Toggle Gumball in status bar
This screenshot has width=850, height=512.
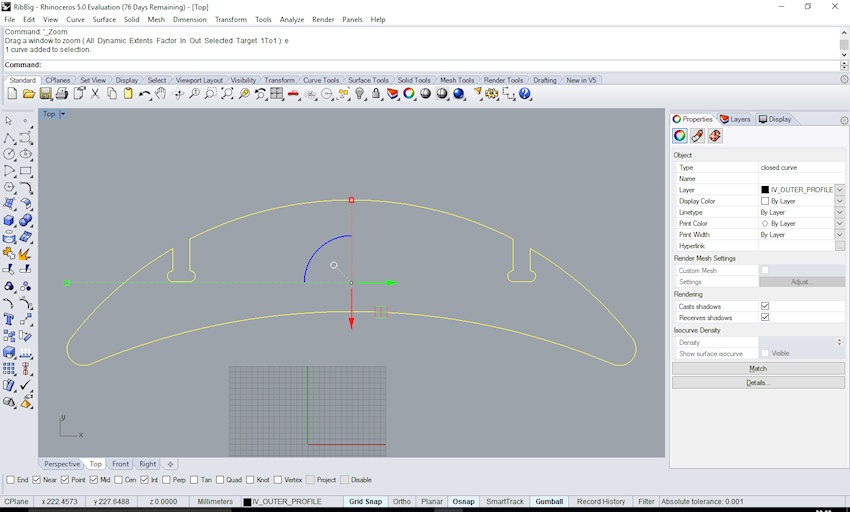pos(549,502)
